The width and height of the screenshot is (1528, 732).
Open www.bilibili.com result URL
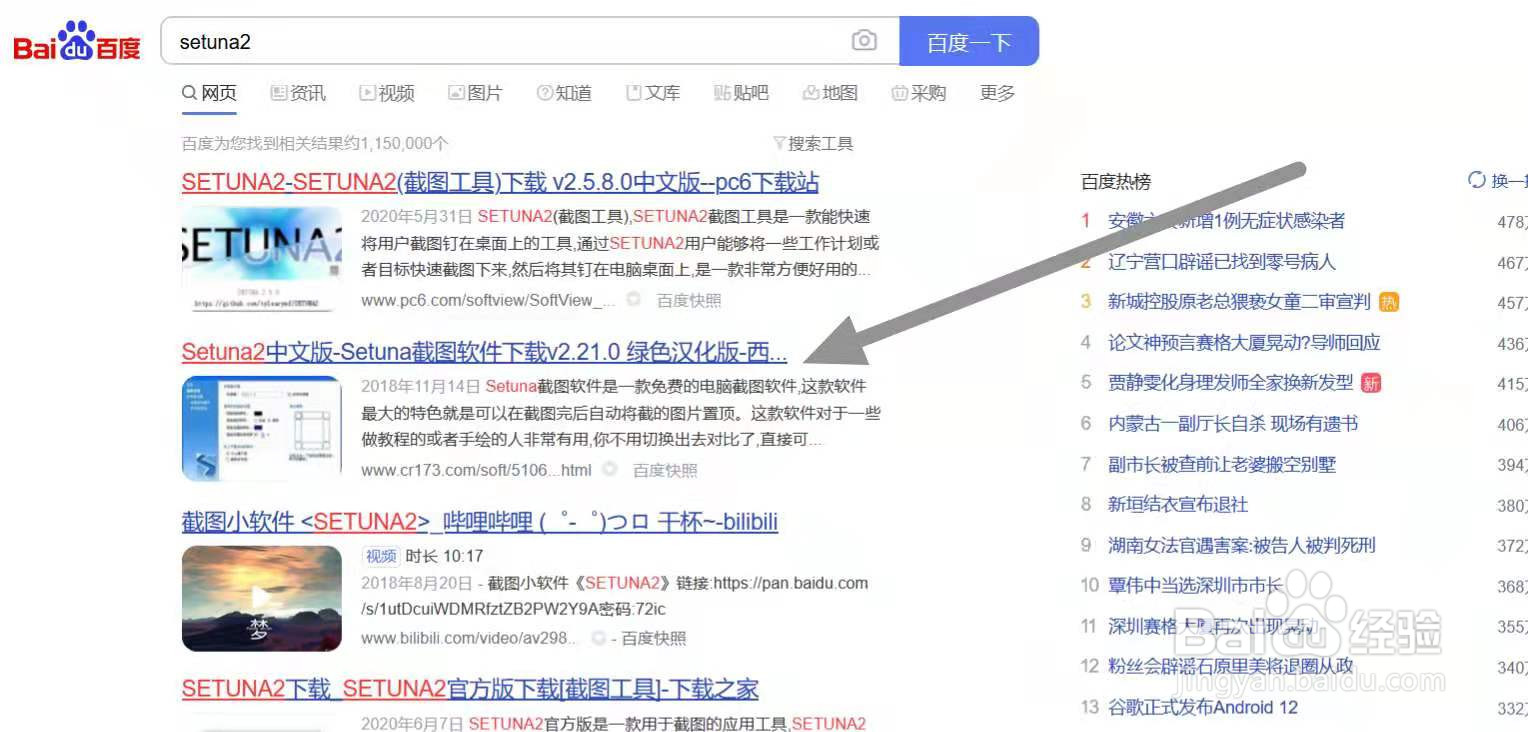tap(471, 638)
